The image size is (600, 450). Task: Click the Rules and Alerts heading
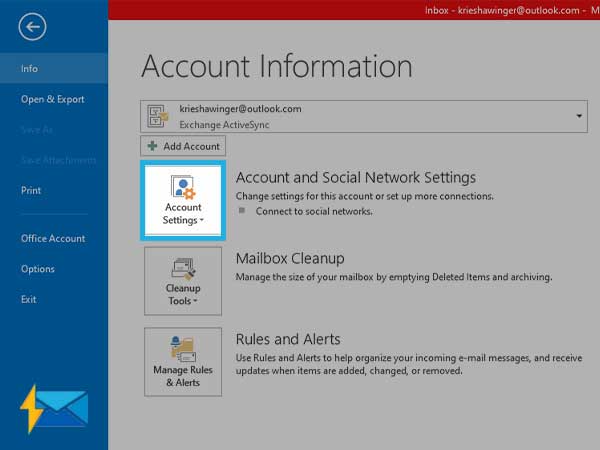tap(288, 339)
